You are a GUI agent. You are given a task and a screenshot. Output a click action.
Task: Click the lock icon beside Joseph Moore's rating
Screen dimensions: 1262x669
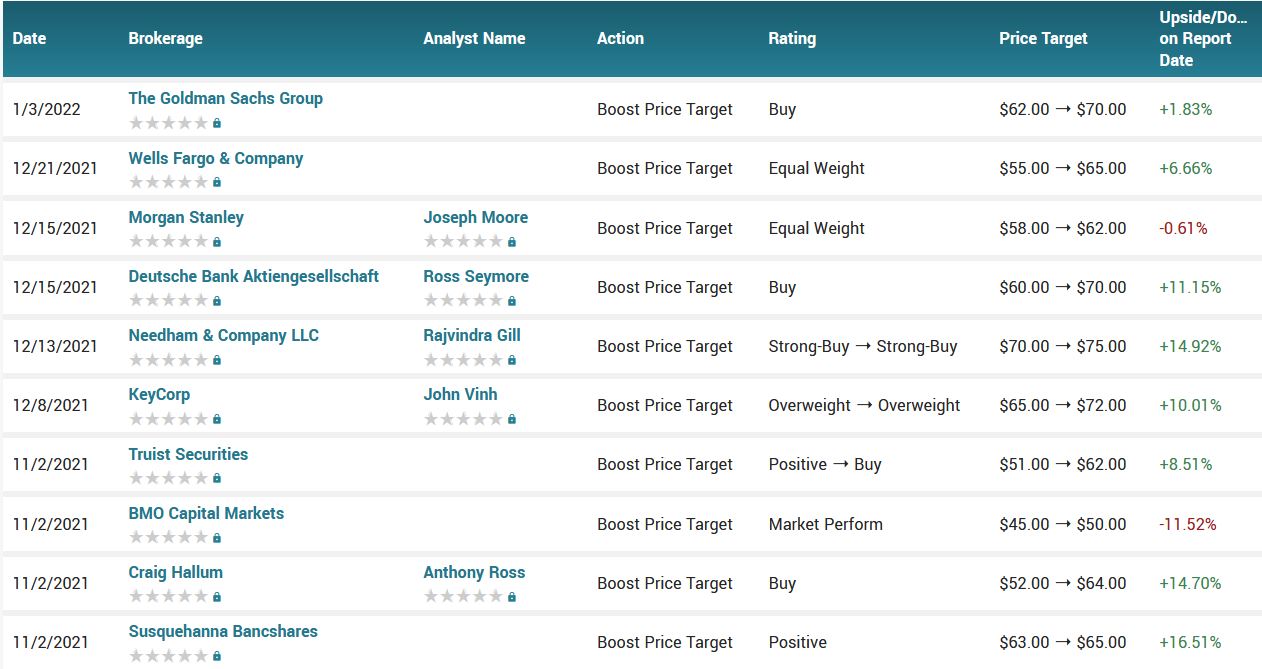coord(512,241)
